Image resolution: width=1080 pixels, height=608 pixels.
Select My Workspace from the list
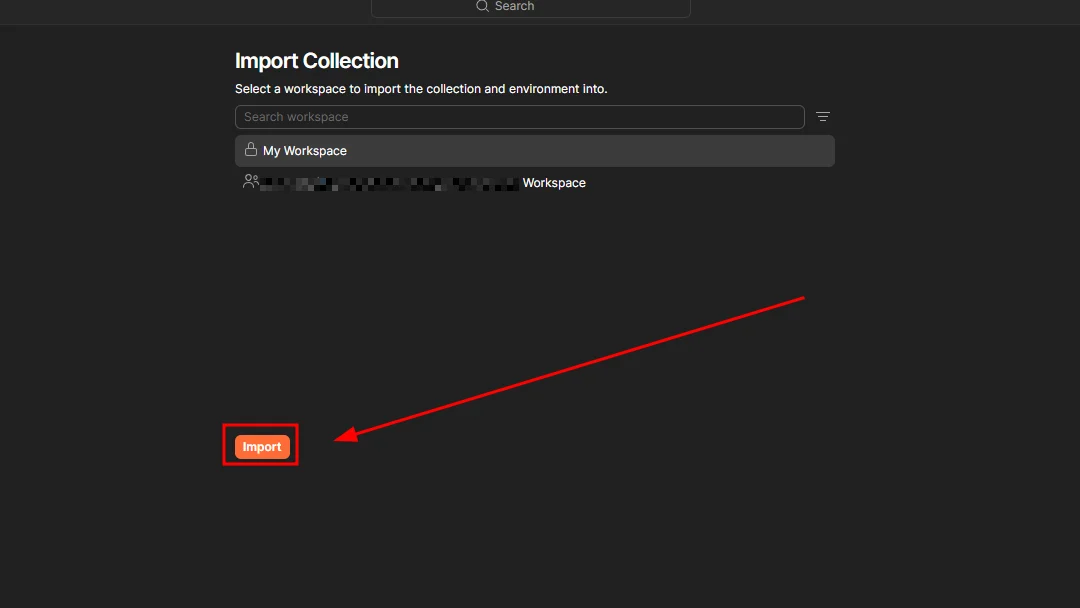point(534,151)
